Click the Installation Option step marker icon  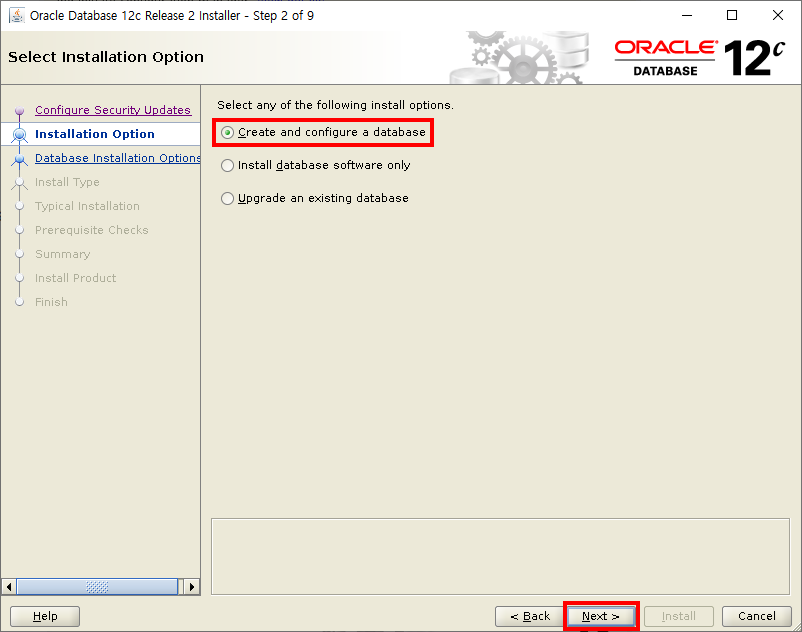click(x=19, y=134)
